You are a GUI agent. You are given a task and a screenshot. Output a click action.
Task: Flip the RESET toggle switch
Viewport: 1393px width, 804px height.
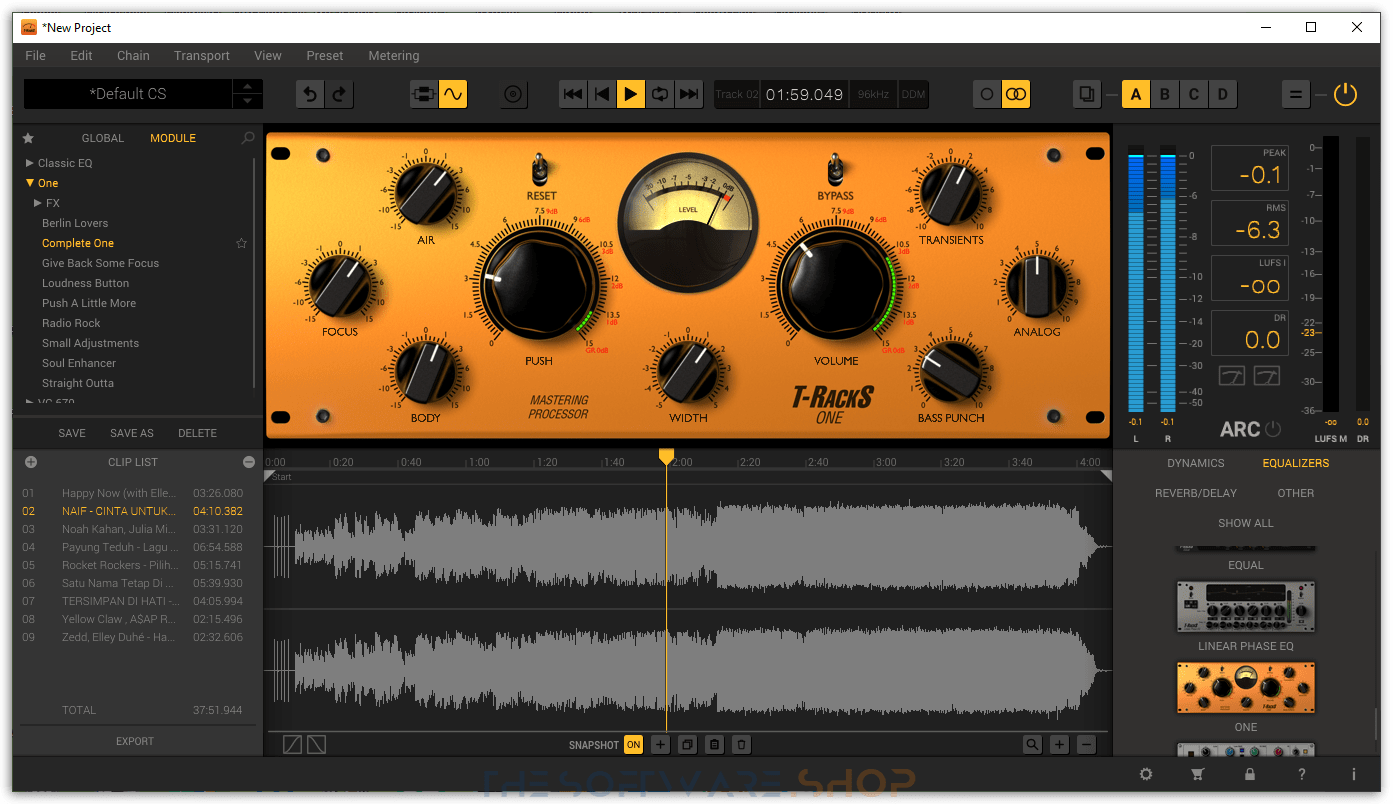click(541, 168)
